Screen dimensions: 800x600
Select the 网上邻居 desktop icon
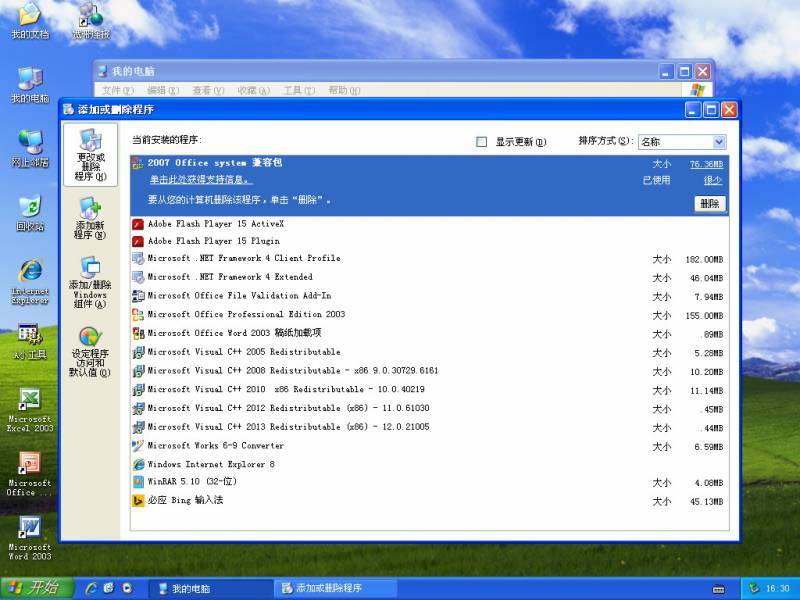[30, 148]
